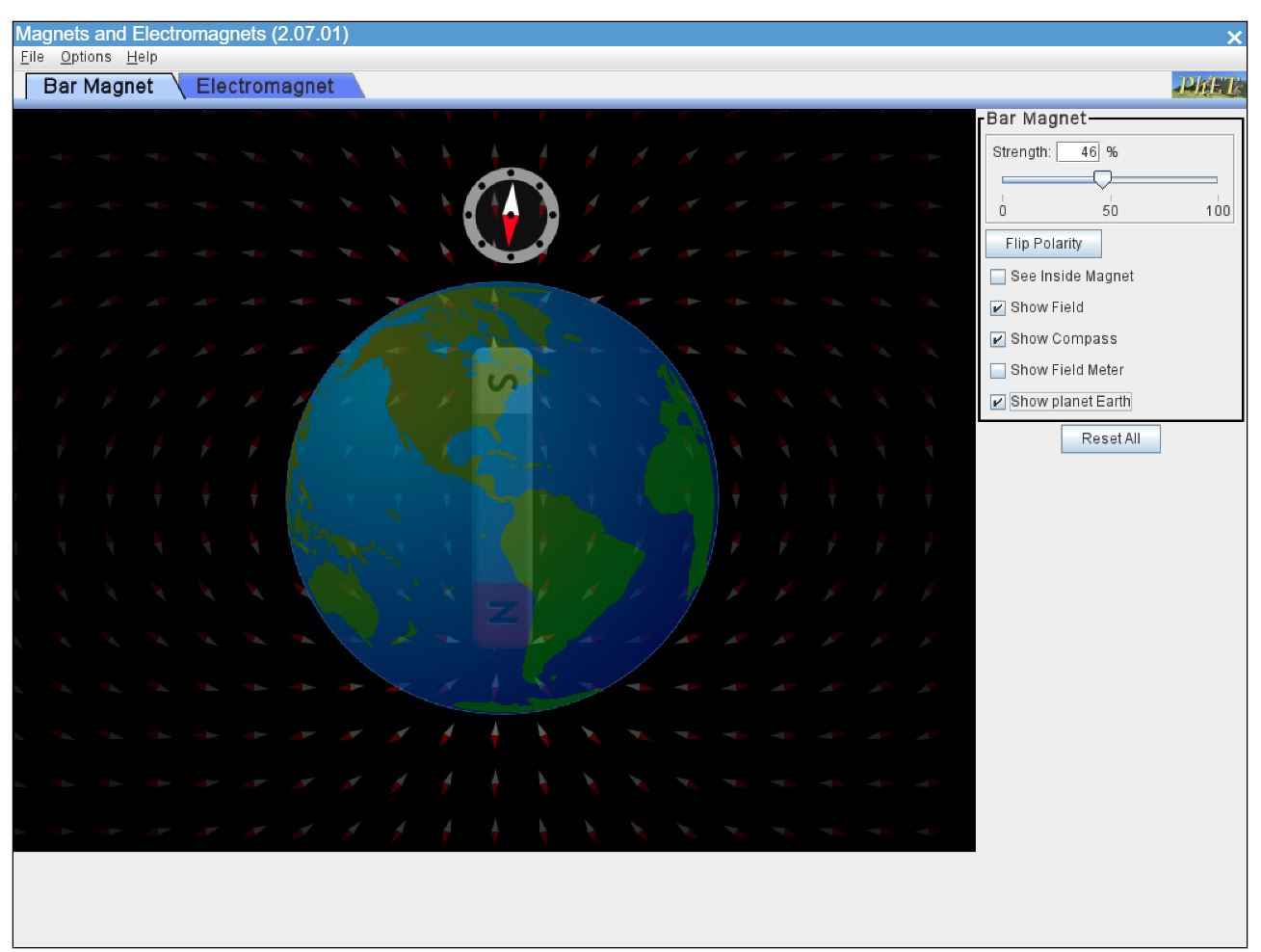Click the compass above planet Earth
This screenshot has width=1261, height=952.
[x=511, y=215]
